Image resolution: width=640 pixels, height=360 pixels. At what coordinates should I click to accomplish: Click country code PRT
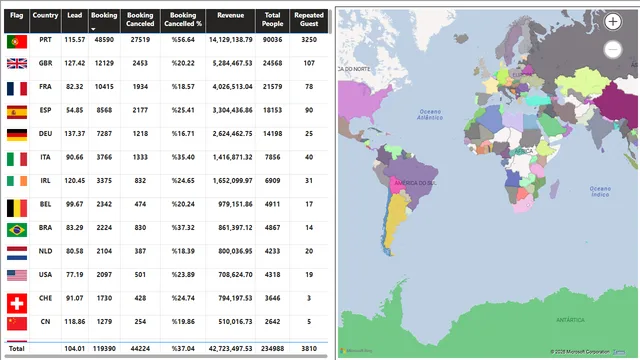click(x=45, y=40)
